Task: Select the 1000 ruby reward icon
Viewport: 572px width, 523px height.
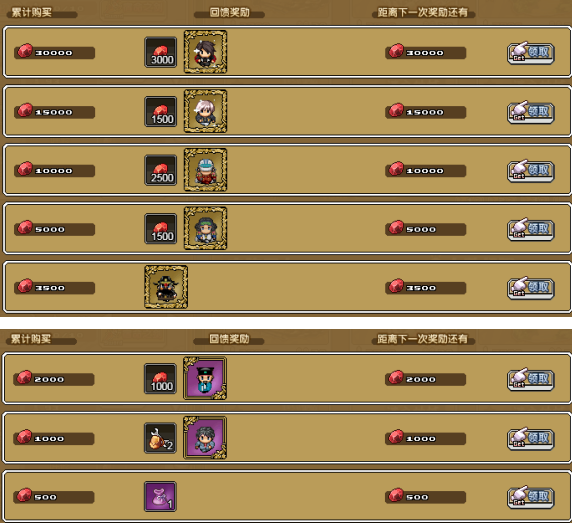Action: (x=161, y=379)
